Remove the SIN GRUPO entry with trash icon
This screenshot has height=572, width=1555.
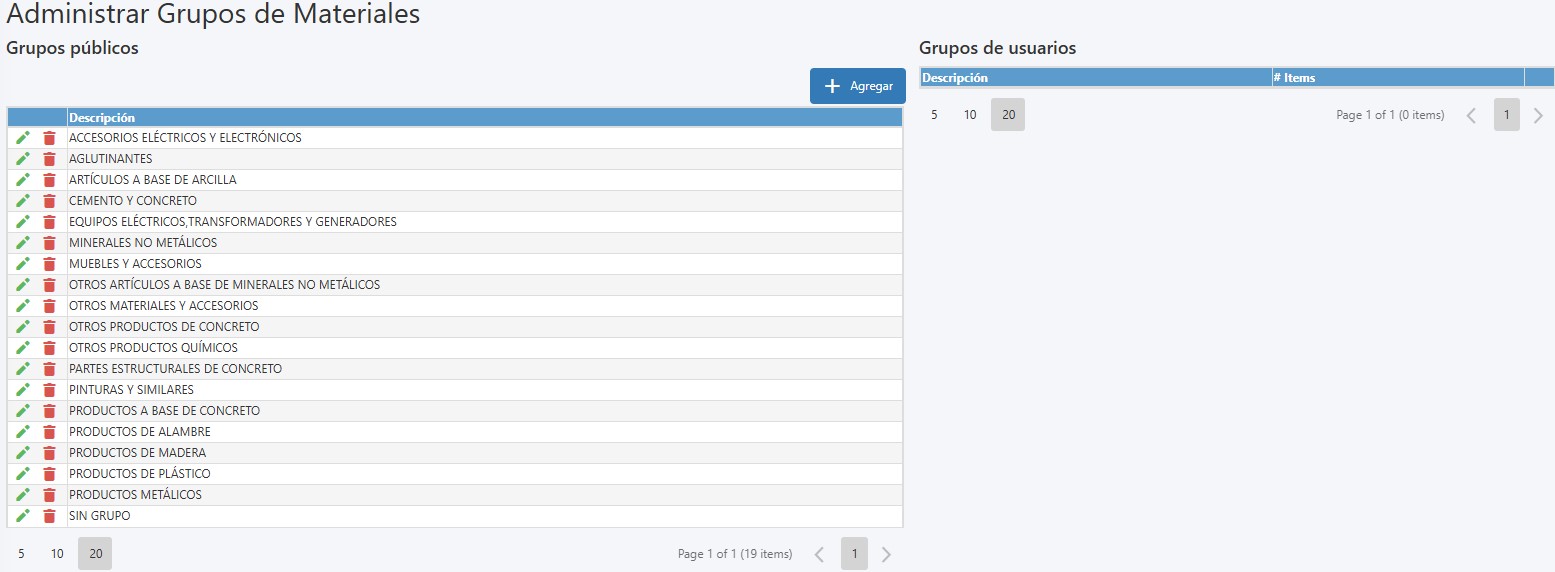(x=49, y=516)
